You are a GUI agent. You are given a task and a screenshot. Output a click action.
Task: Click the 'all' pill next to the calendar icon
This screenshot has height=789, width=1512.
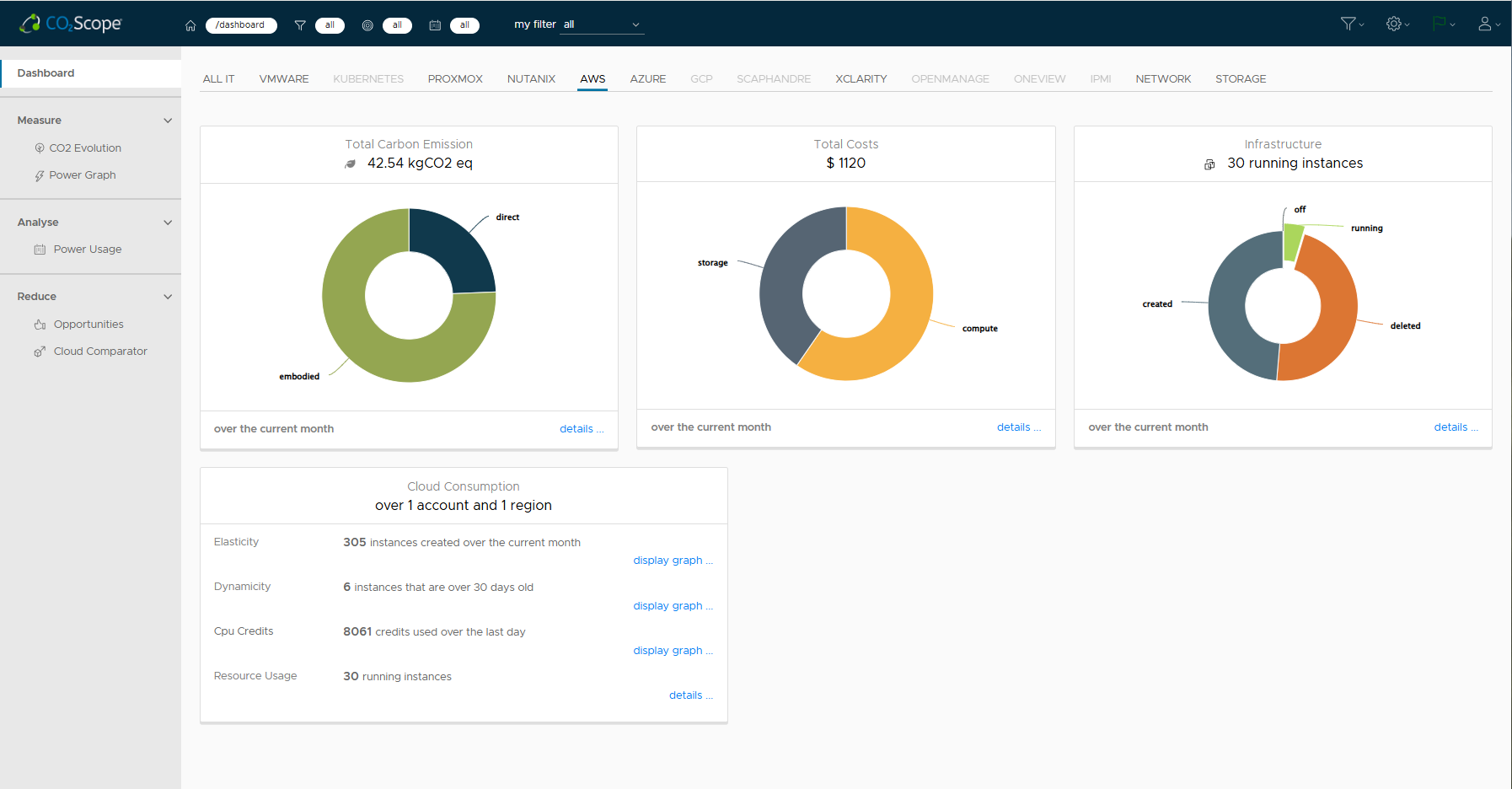click(464, 25)
